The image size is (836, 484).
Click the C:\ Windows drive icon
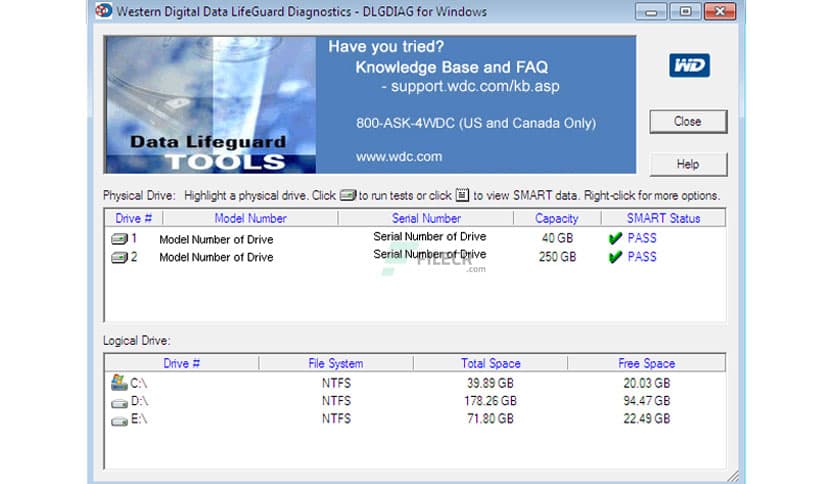click(x=119, y=382)
